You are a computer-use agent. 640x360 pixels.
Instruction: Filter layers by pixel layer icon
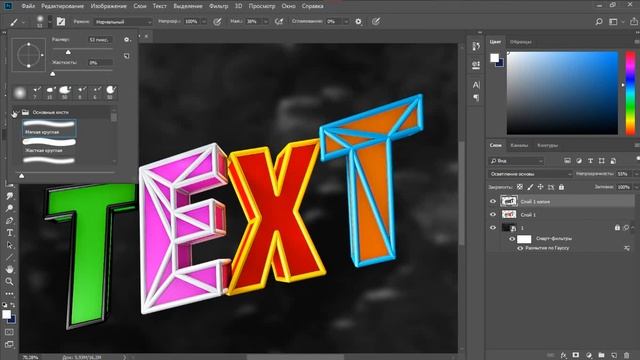click(567, 161)
